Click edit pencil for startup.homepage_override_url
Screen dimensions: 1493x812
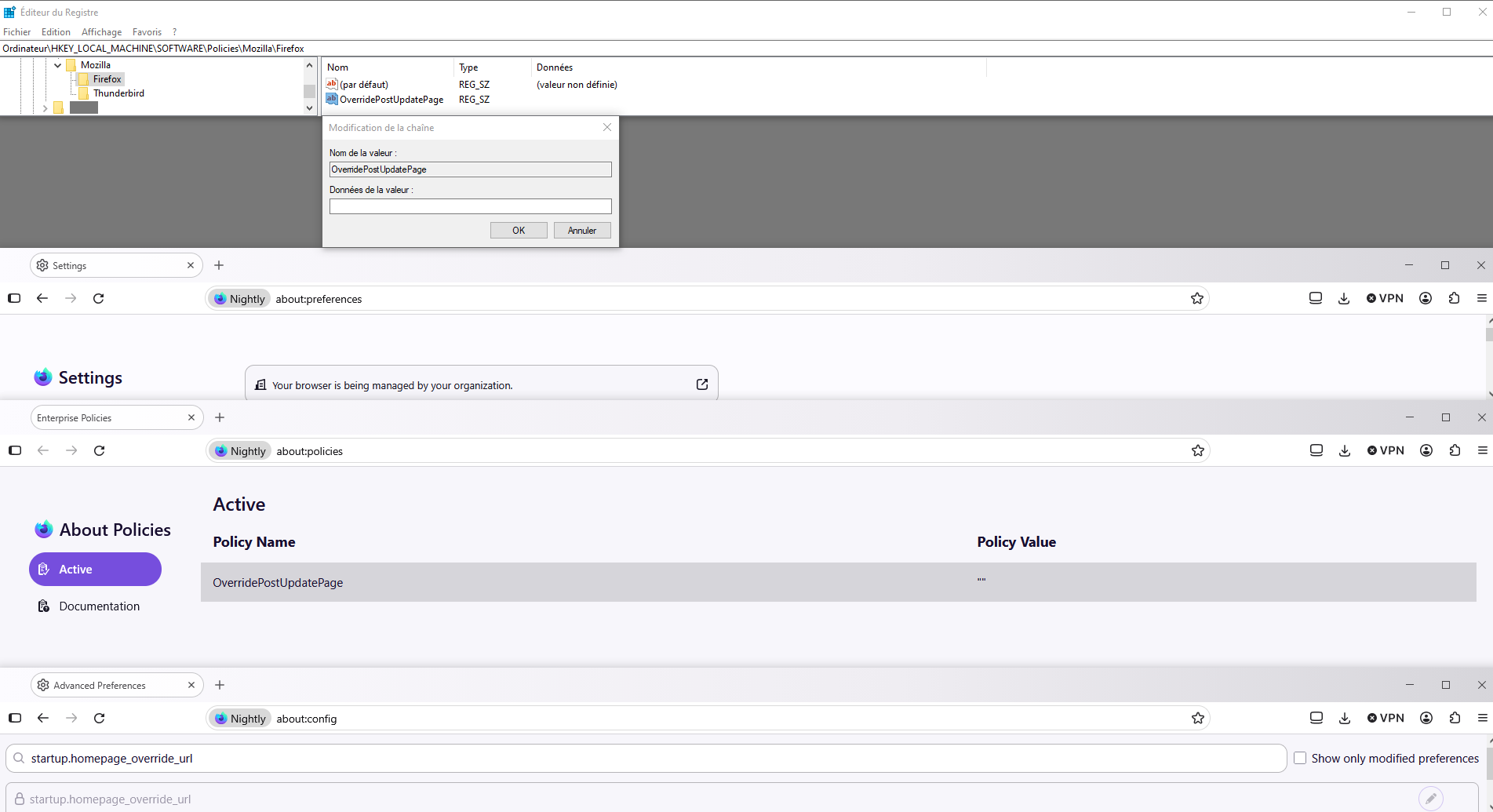(1431, 799)
